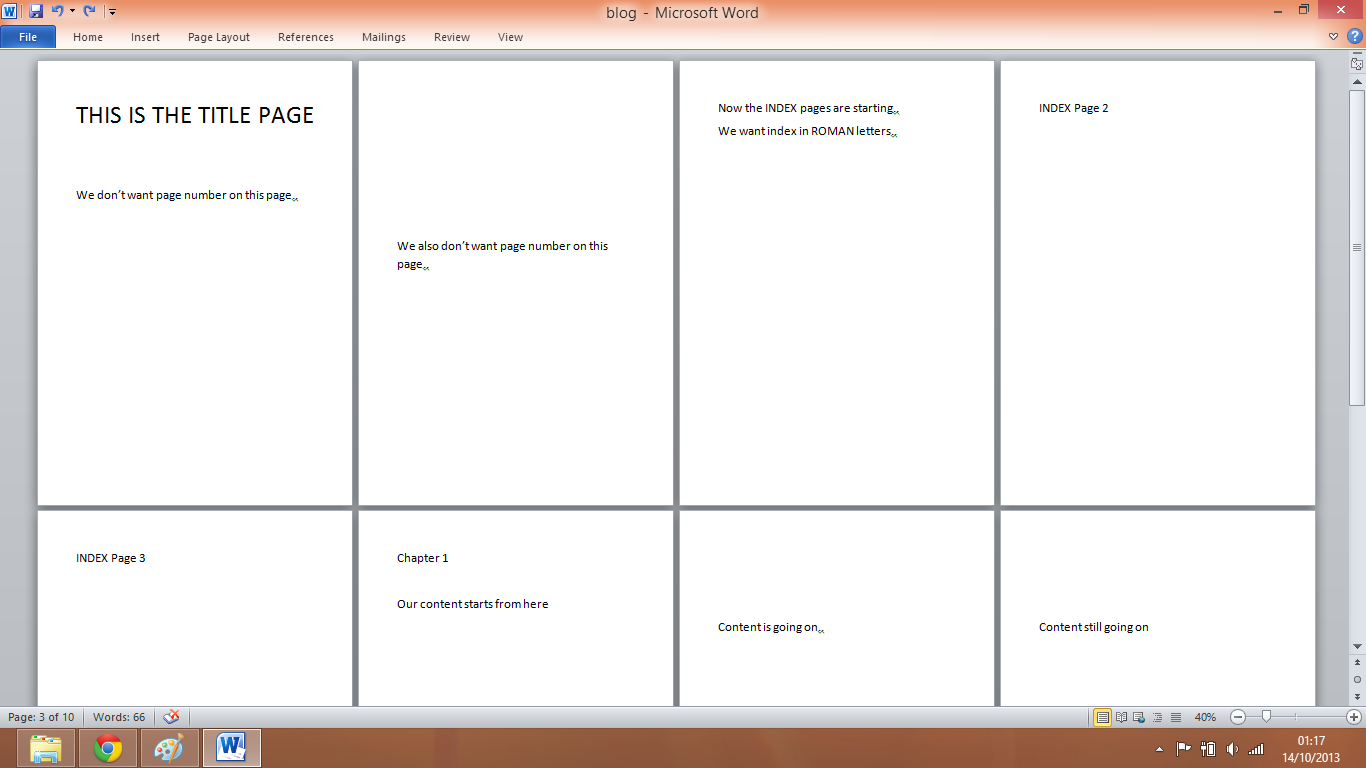Open the ribbon help dropdown chevron
Image resolution: width=1366 pixels, height=768 pixels.
pyautogui.click(x=1333, y=37)
